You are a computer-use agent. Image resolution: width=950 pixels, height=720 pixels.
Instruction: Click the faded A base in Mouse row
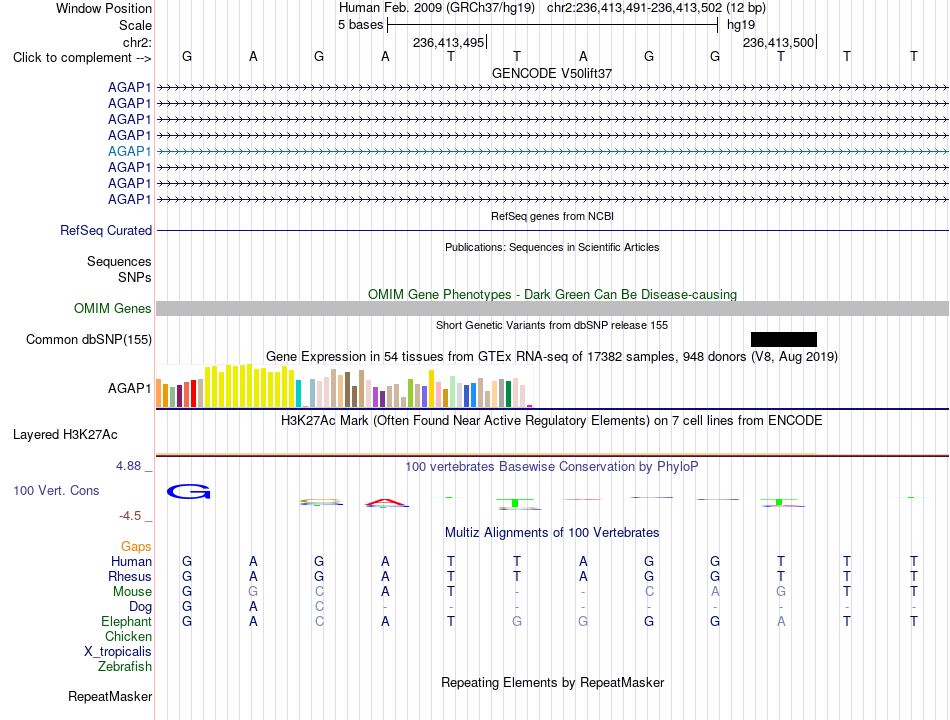tap(715, 592)
